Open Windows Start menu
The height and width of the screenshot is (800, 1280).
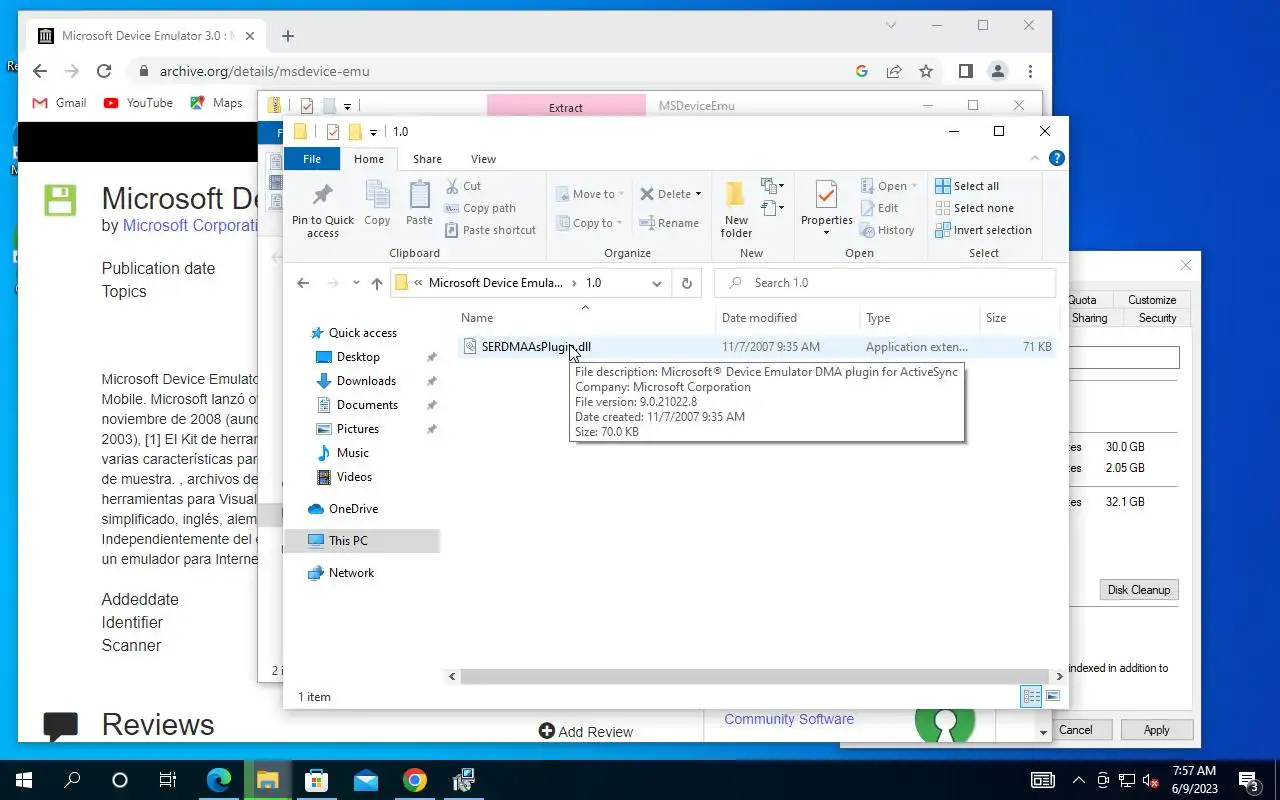[23, 780]
